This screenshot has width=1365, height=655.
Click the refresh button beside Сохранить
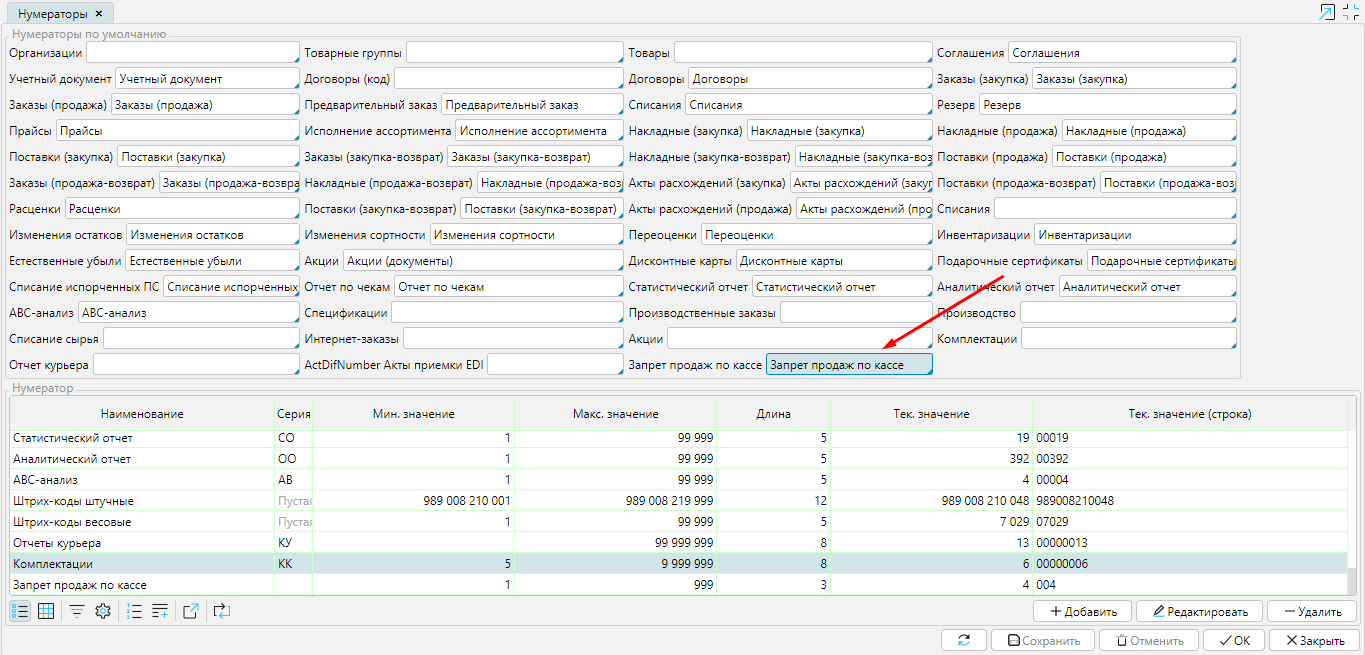click(964, 641)
